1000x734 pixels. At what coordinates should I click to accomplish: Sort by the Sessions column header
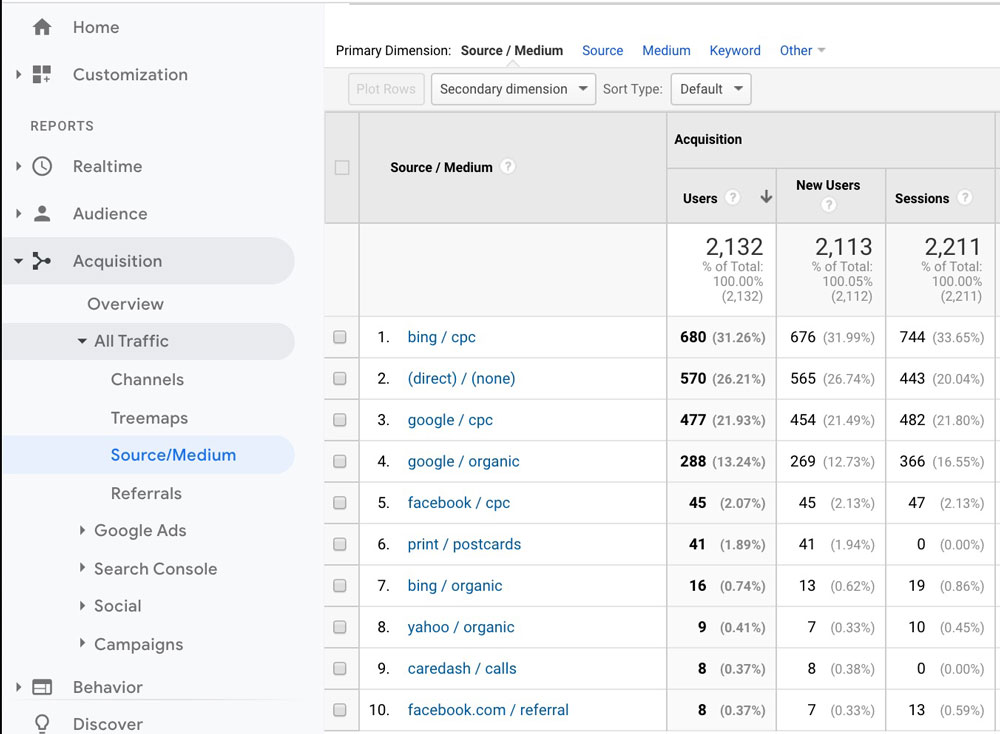[x=922, y=198]
